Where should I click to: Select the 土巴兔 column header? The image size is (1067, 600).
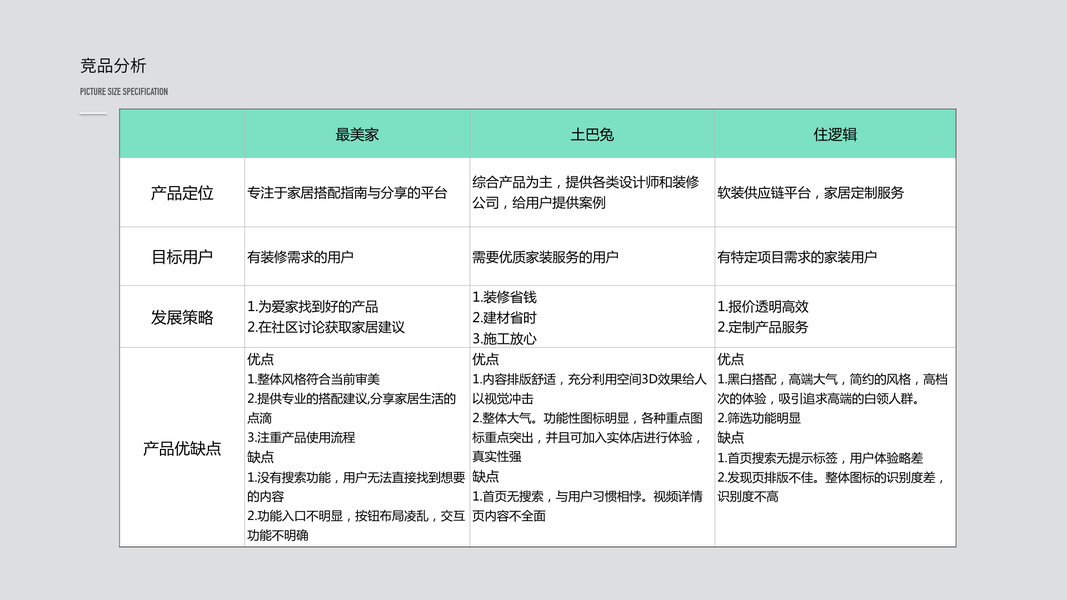click(x=592, y=135)
